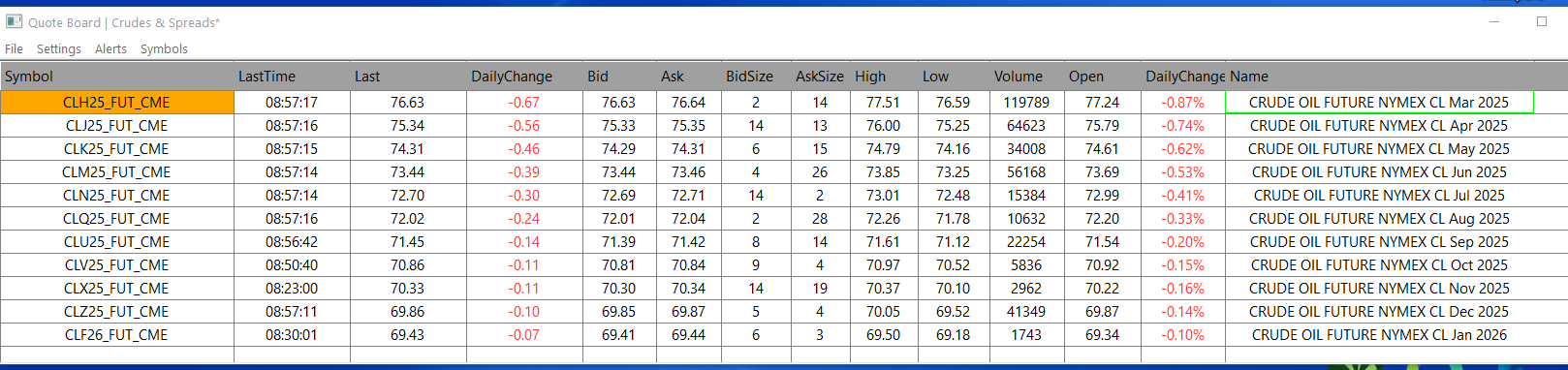1568x370 pixels.
Task: Open the Alerts menu
Action: pos(110,48)
